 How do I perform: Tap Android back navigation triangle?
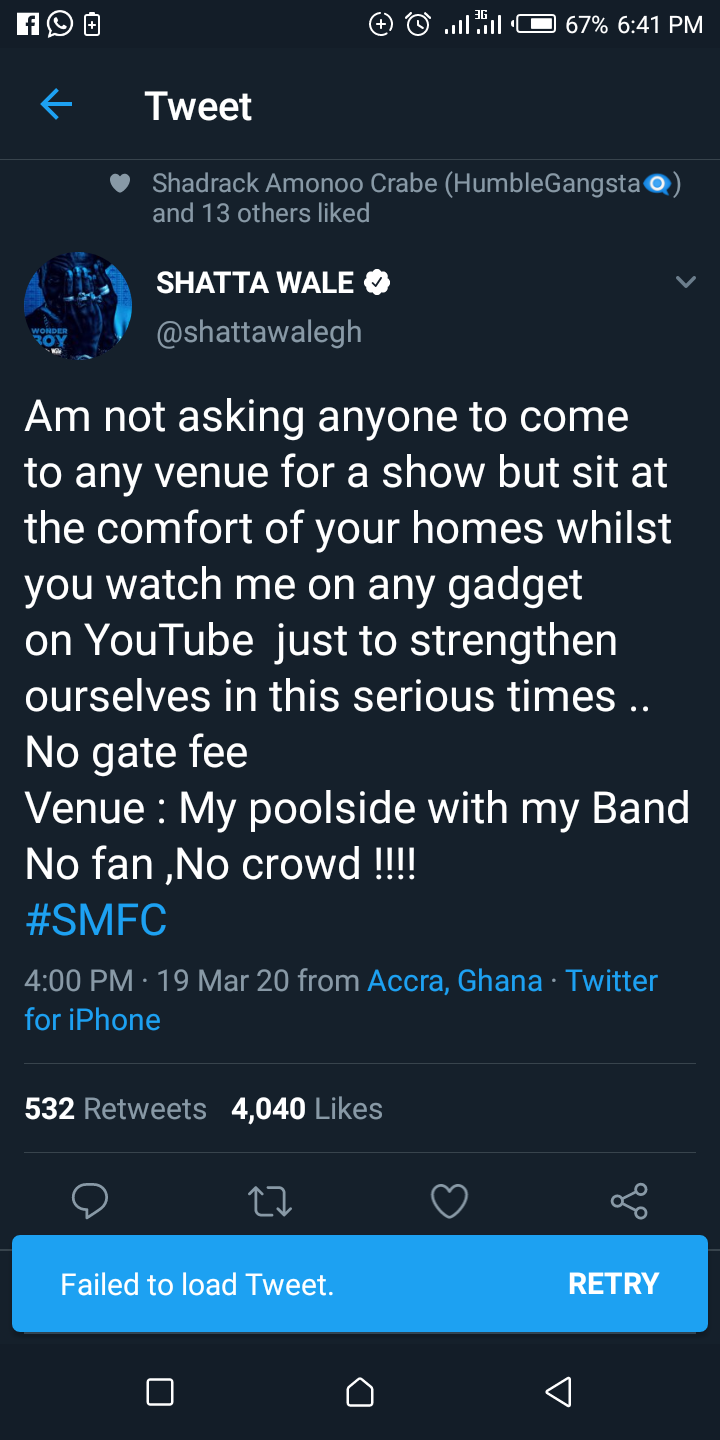point(558,1392)
